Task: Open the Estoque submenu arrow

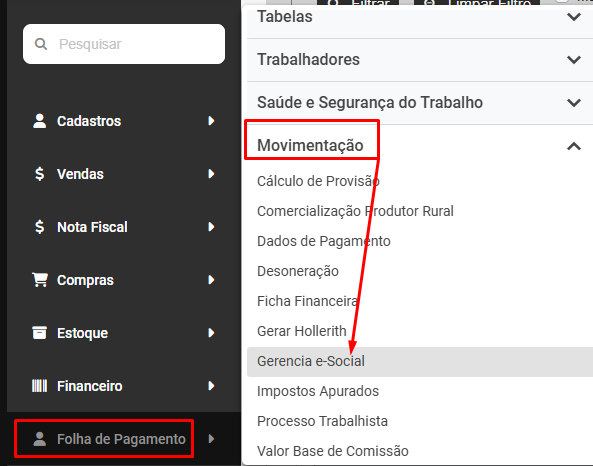Action: [211, 333]
